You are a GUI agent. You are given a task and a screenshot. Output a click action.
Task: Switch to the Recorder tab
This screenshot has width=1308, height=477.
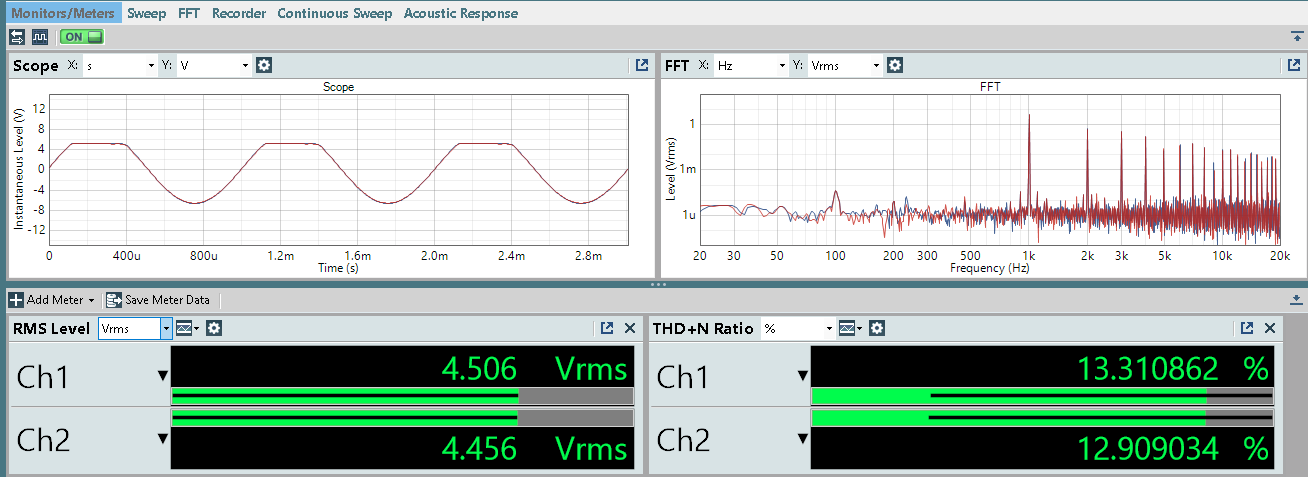click(x=239, y=13)
